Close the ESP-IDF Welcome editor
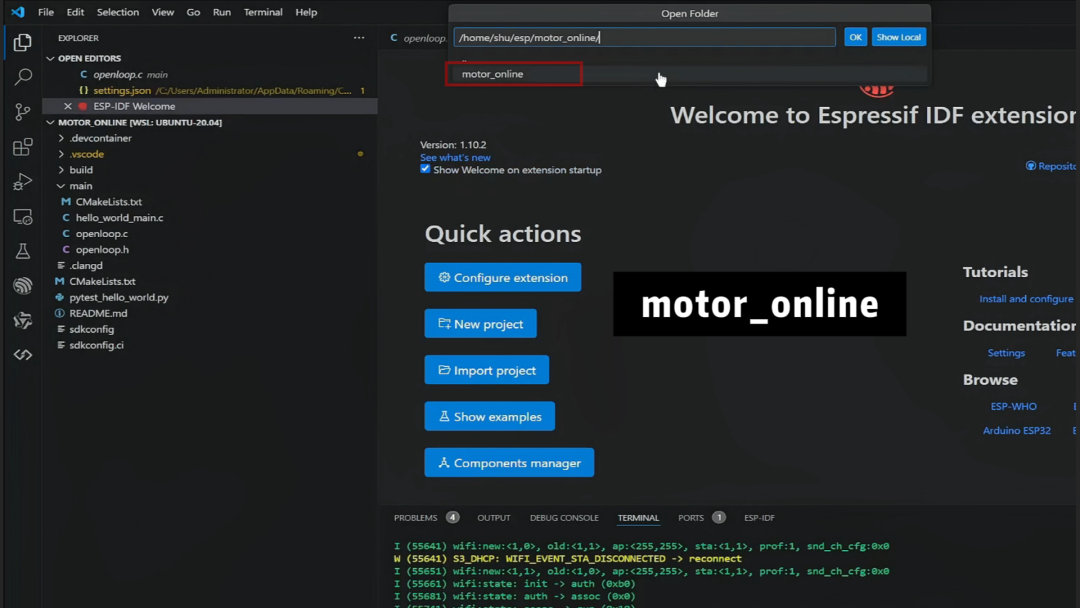 click(x=68, y=106)
